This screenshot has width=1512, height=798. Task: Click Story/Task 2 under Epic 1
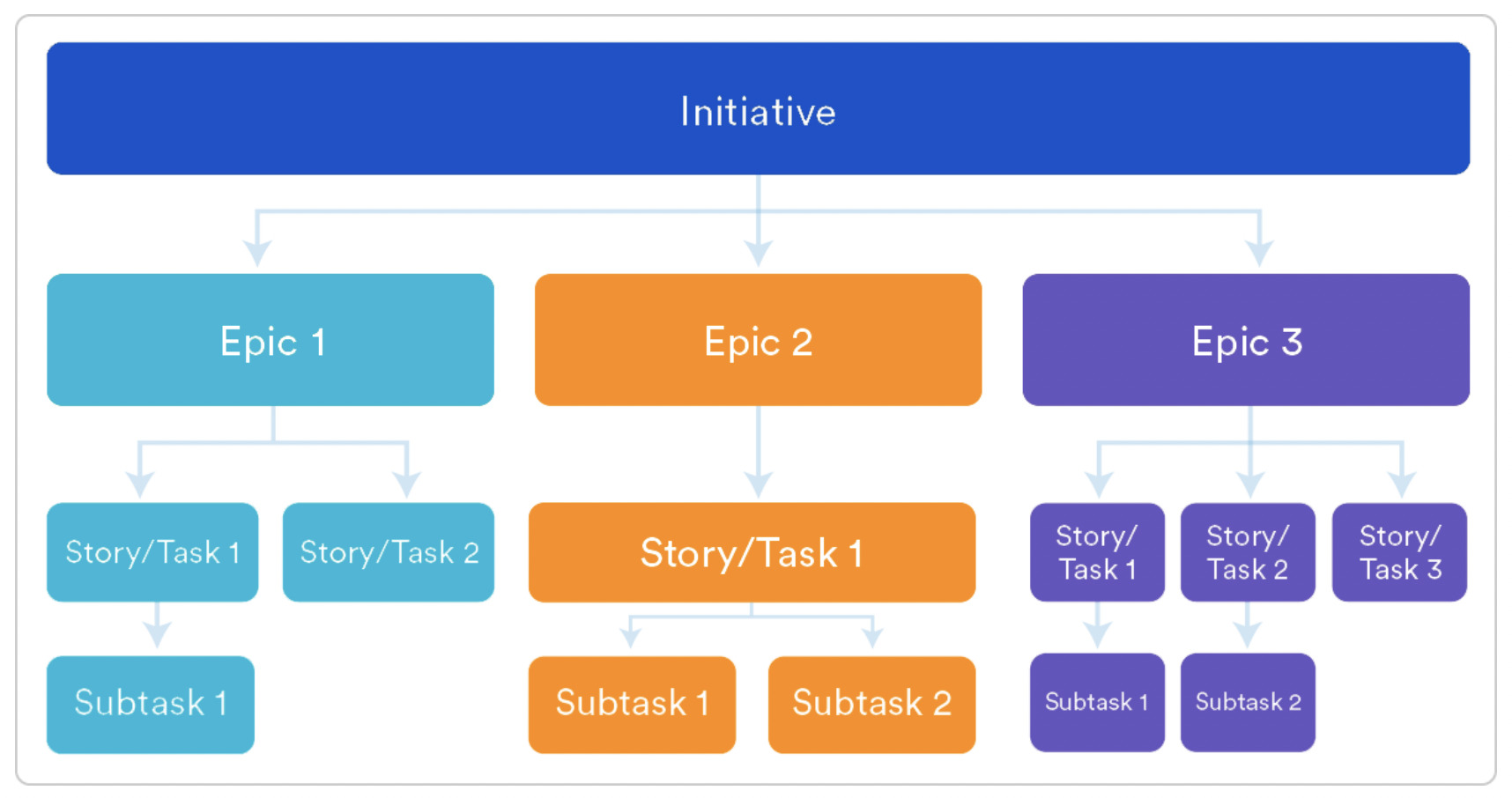(x=388, y=551)
